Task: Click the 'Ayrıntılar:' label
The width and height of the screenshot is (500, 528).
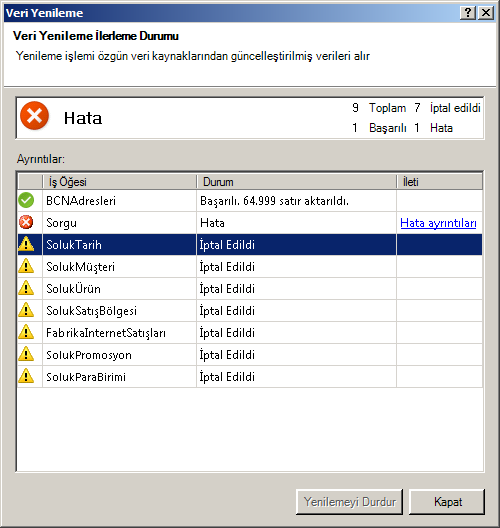Action: point(41,159)
